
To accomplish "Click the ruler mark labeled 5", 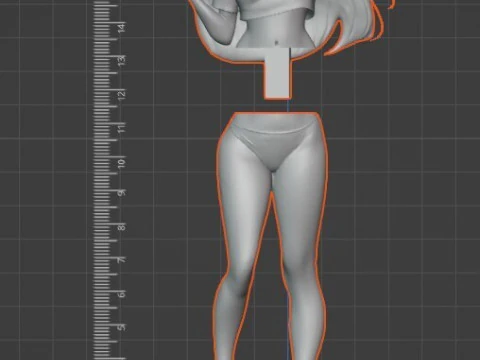I will pos(122,327).
